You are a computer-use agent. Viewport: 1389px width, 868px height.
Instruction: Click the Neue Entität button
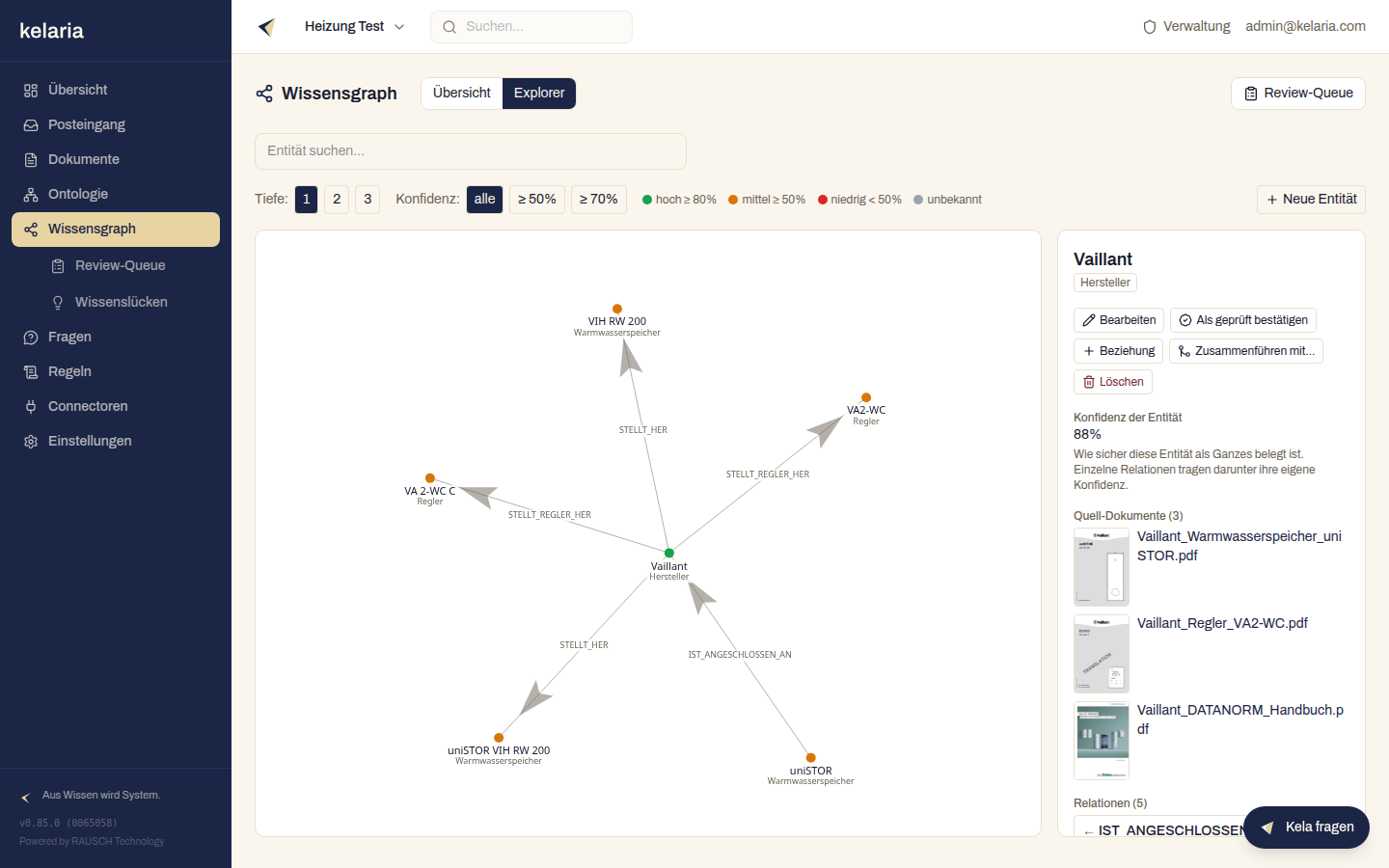coord(1311,200)
